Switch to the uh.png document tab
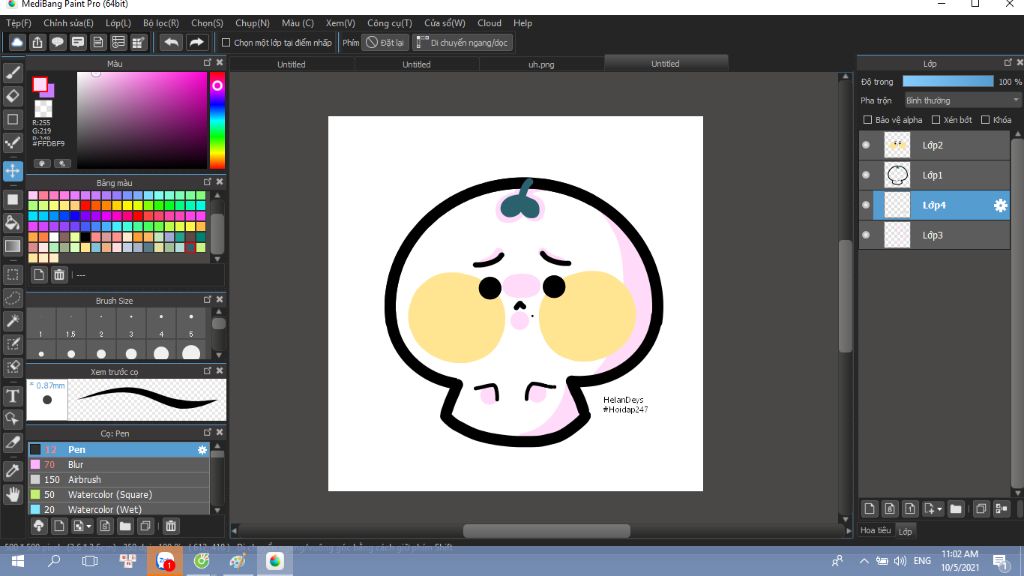The image size is (1024, 576). (541, 64)
